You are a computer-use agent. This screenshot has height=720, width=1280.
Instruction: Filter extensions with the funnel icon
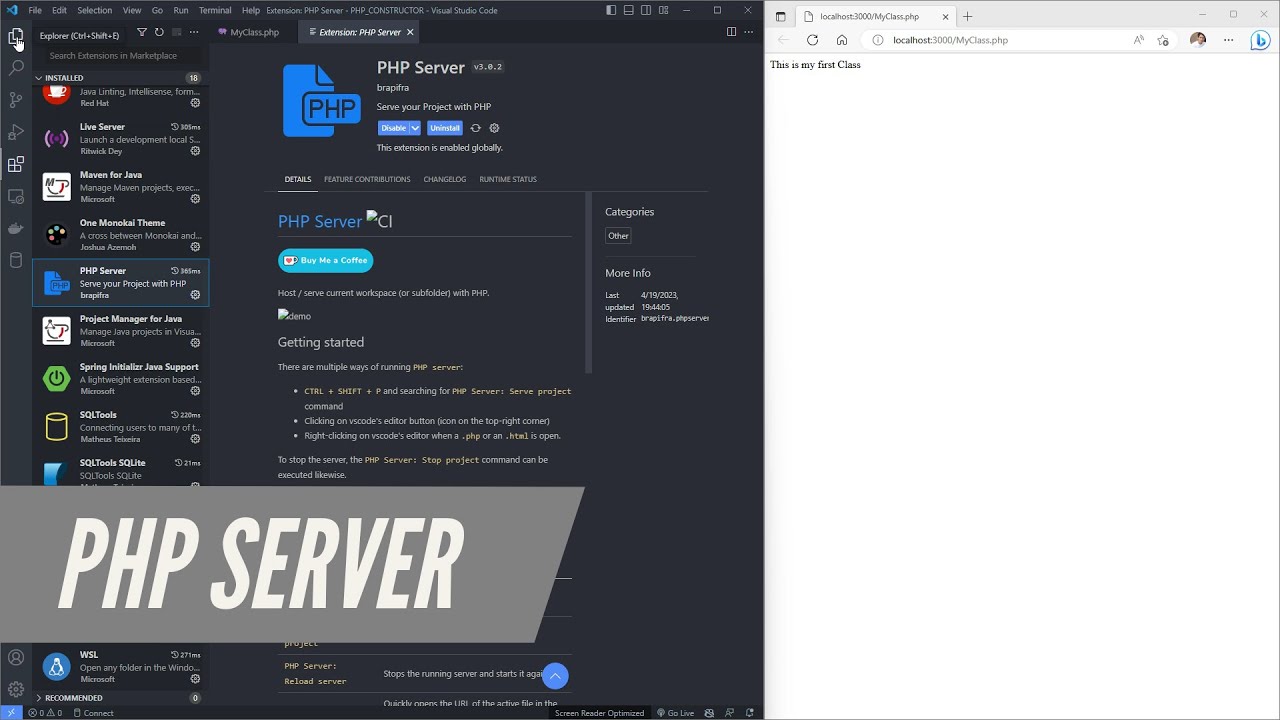pyautogui.click(x=141, y=33)
